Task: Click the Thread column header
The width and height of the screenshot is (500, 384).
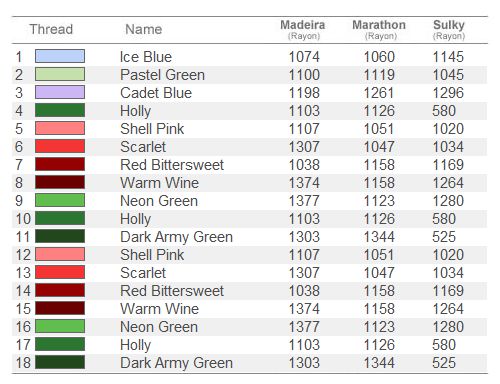Action: point(51,29)
